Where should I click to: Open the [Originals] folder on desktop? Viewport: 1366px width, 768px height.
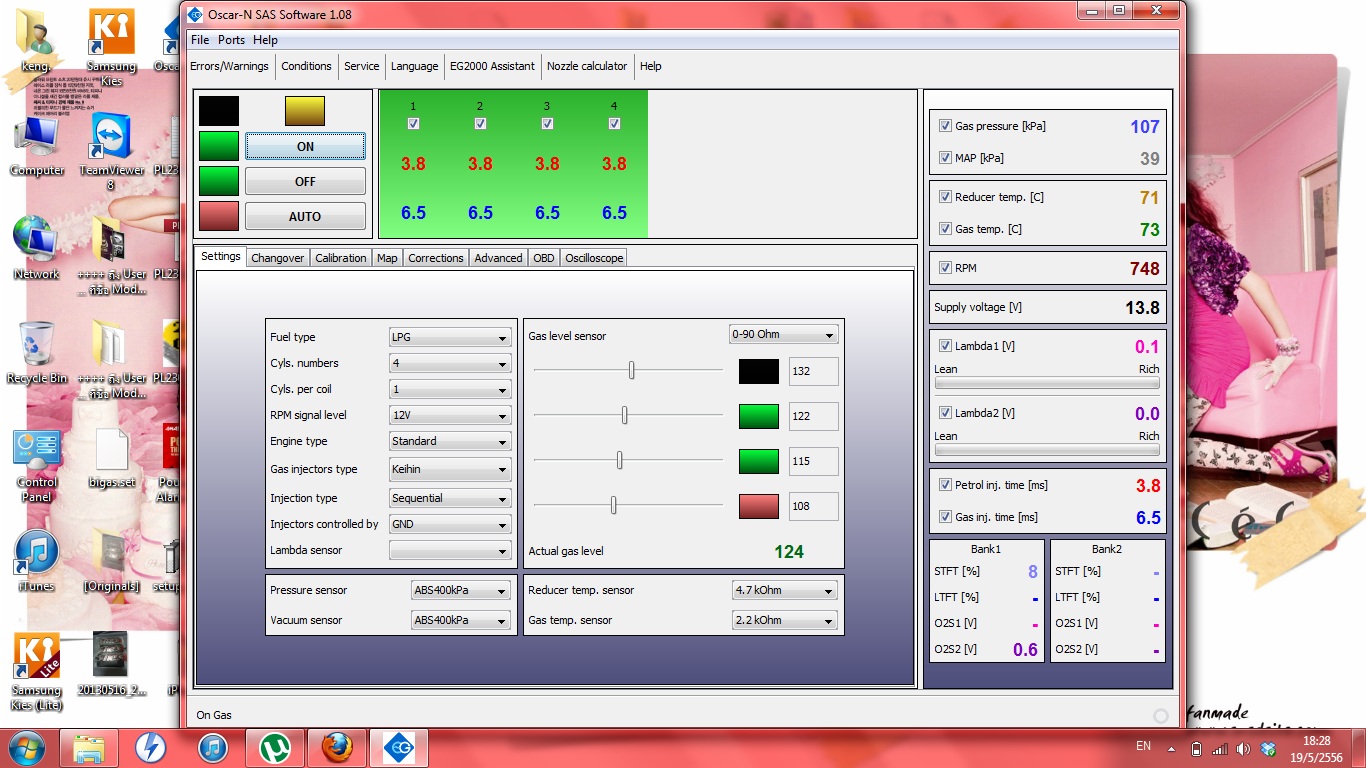111,560
